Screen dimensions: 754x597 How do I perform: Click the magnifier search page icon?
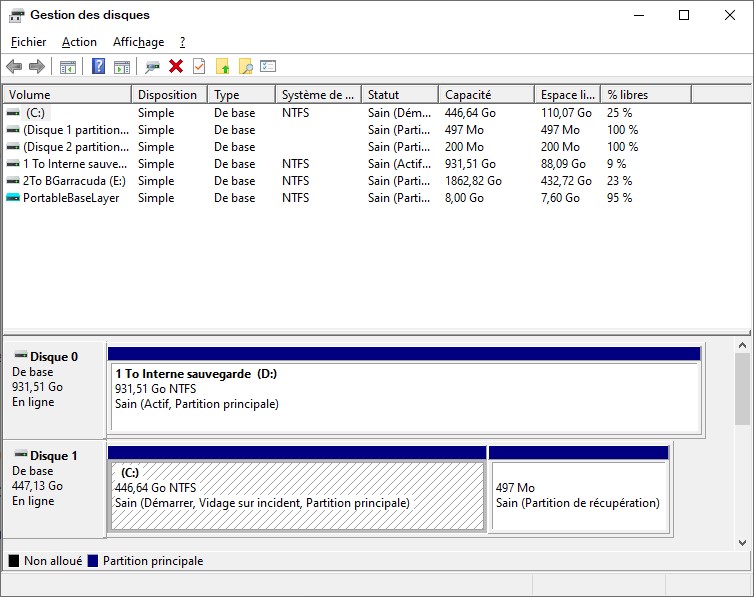(x=245, y=66)
